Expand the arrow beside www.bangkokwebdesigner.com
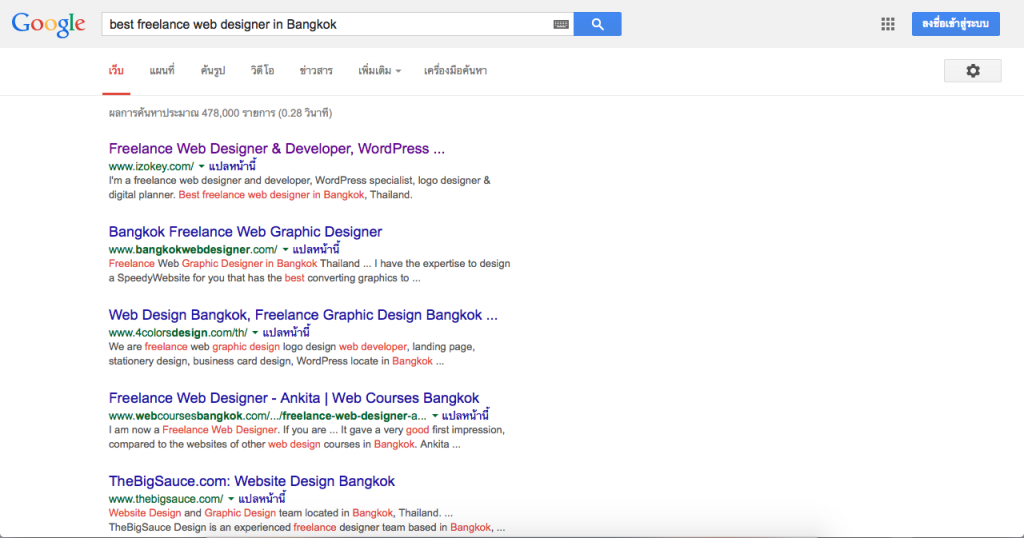This screenshot has height=538, width=1024. (285, 249)
